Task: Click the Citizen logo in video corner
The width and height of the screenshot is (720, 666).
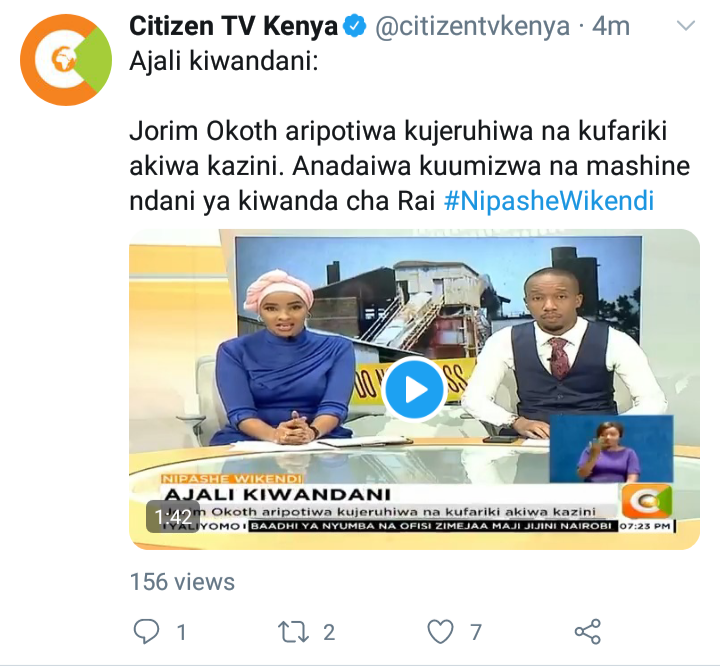Action: pyautogui.click(x=647, y=501)
